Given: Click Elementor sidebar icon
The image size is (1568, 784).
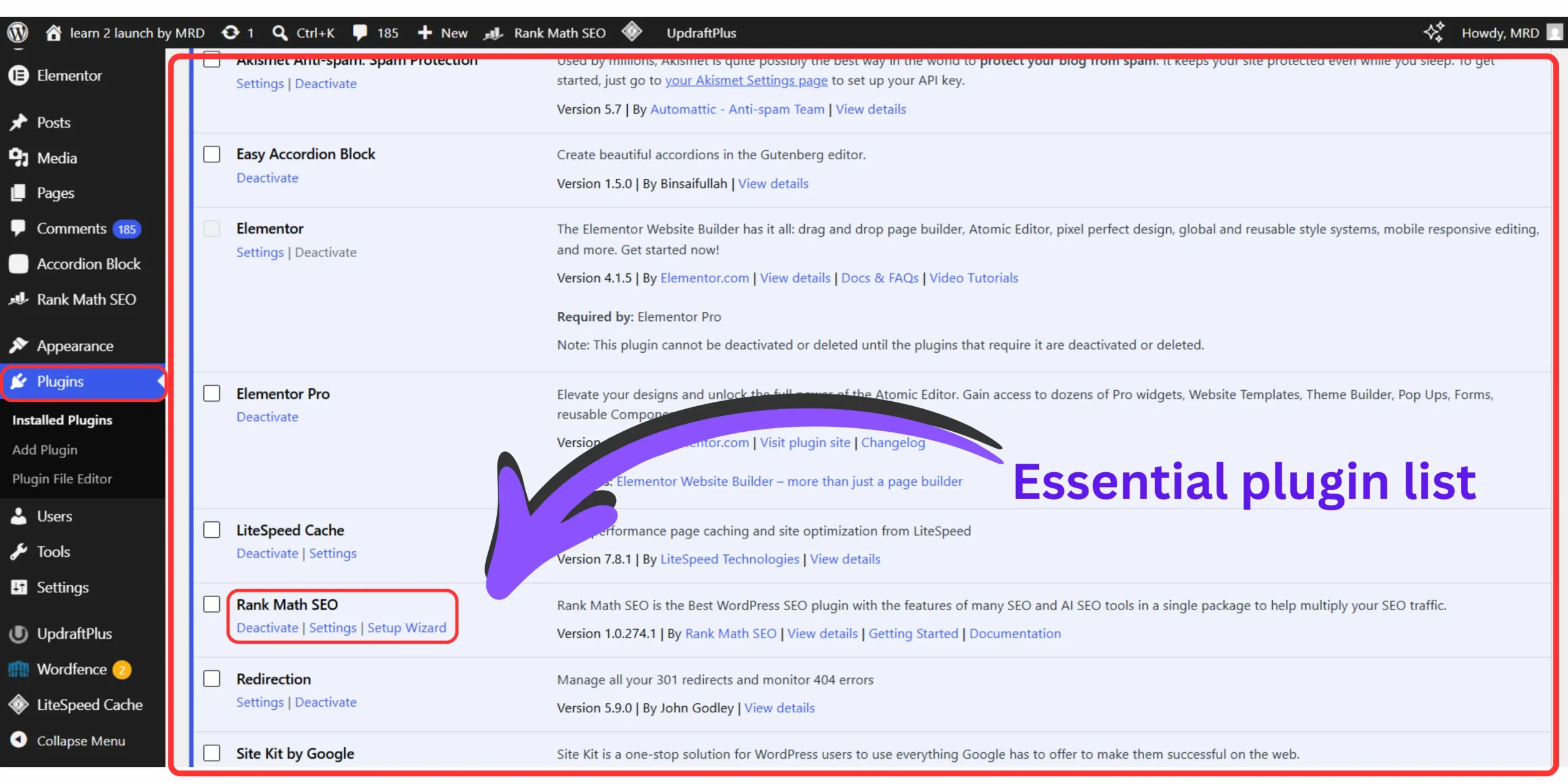Looking at the screenshot, I should [18, 75].
